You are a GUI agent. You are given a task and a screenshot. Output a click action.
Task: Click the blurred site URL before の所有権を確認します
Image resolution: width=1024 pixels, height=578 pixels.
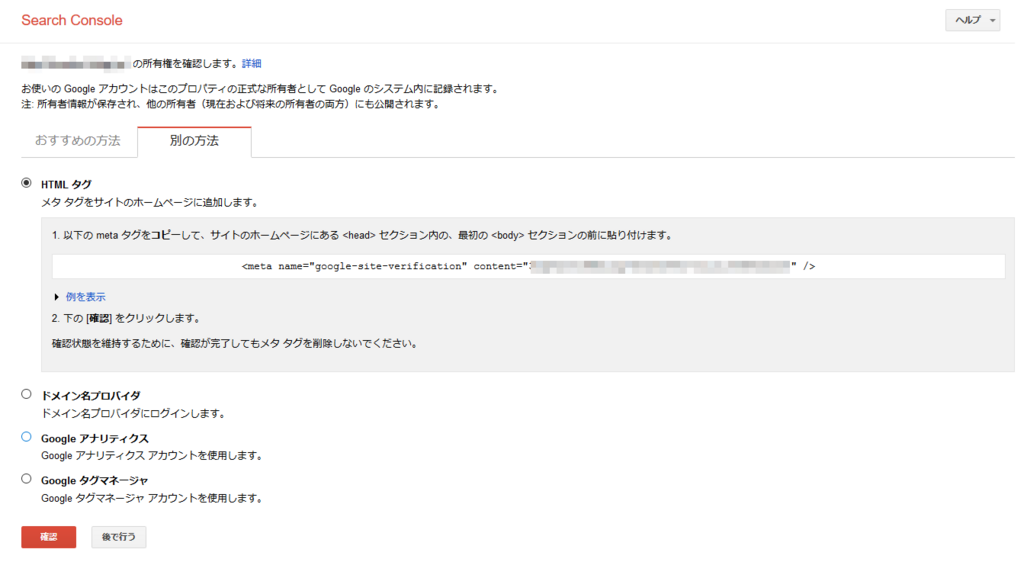coord(75,63)
